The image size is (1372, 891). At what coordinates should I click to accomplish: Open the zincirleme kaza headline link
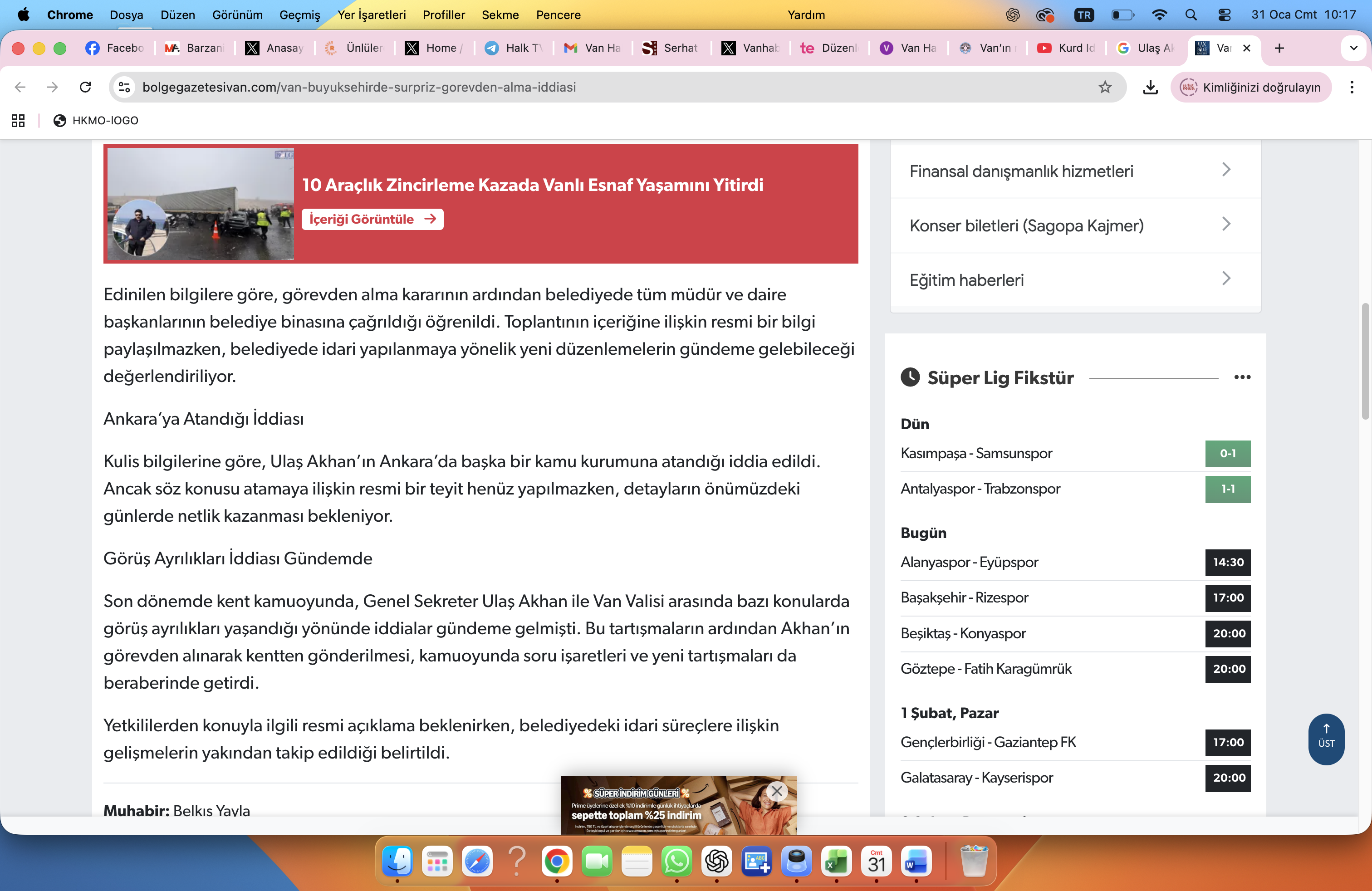[533, 185]
